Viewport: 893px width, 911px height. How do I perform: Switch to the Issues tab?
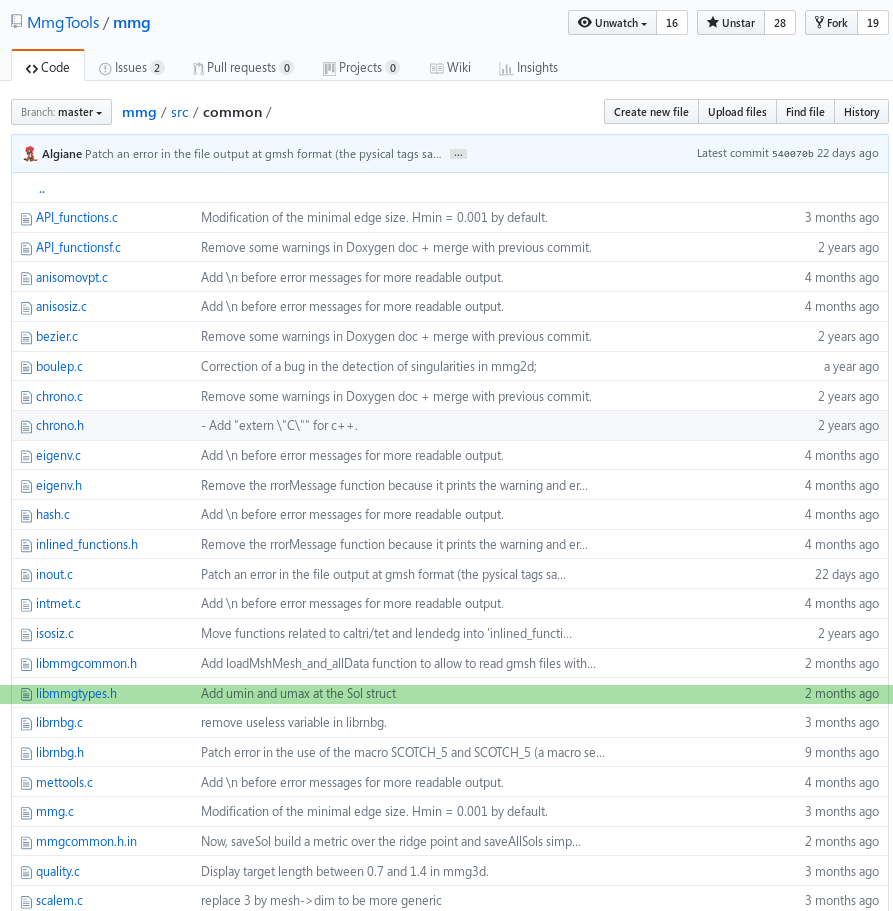(x=131, y=68)
